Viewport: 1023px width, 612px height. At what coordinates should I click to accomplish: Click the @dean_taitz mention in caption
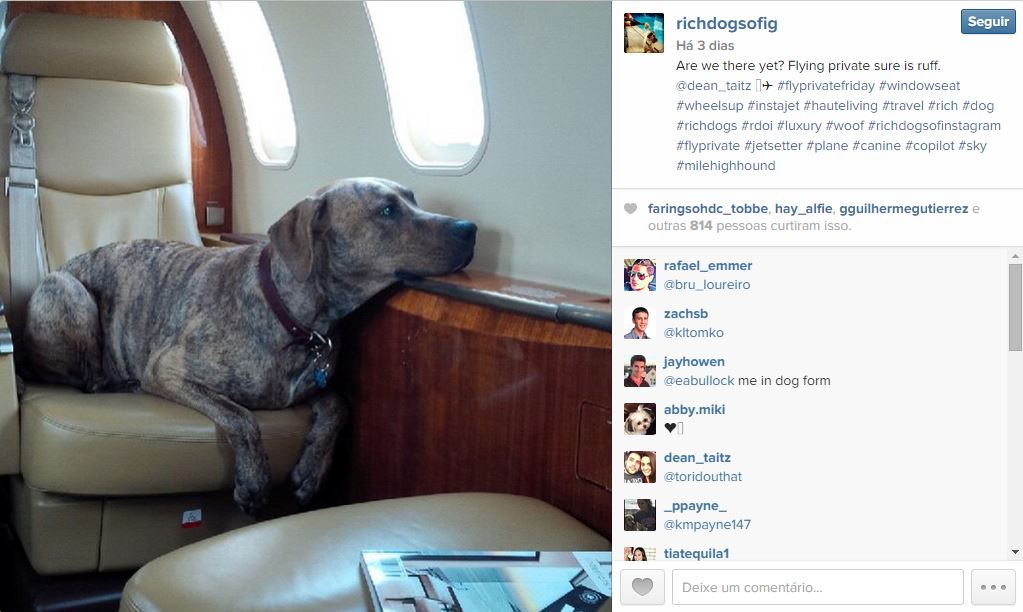point(713,85)
